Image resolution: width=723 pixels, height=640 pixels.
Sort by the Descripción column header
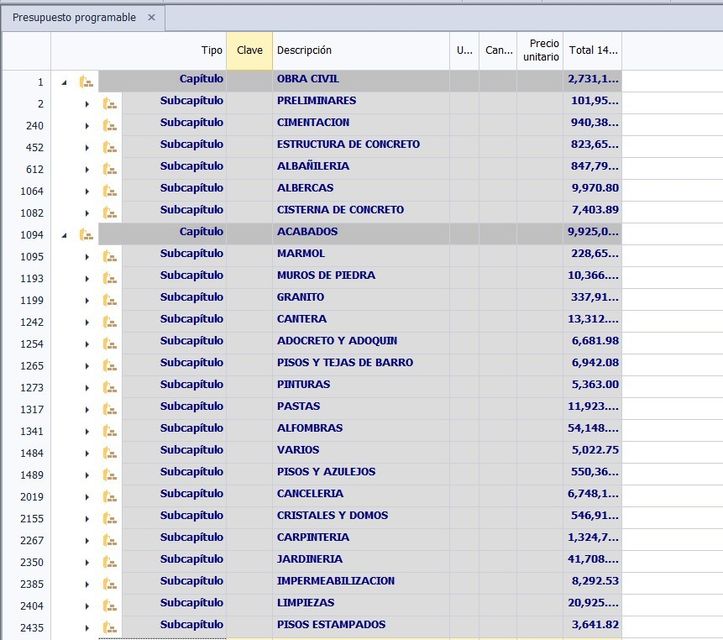360,50
